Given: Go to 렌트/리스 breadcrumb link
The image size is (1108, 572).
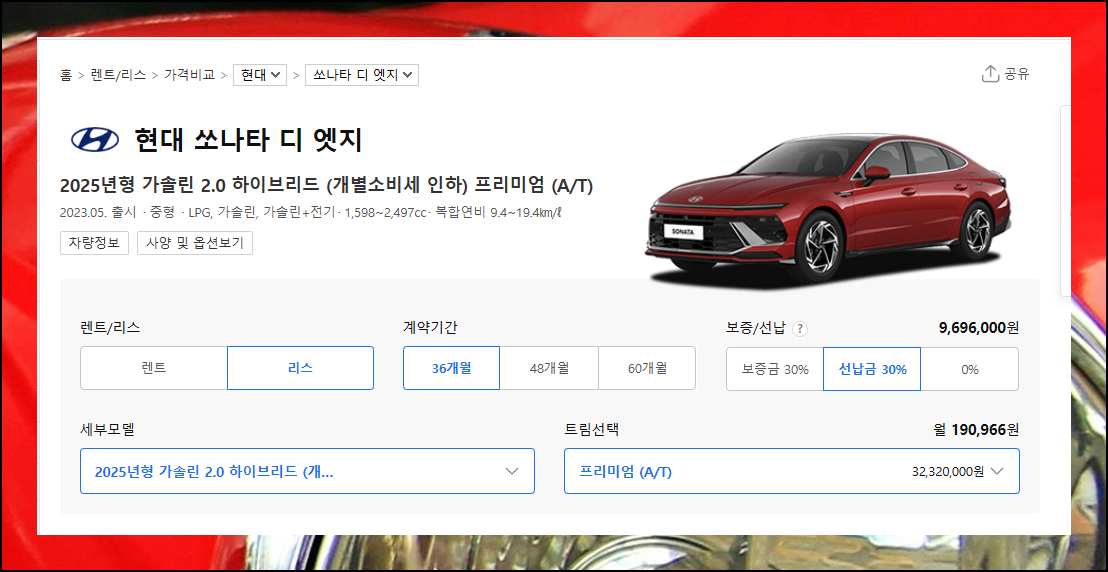Looking at the screenshot, I should pyautogui.click(x=118, y=75).
